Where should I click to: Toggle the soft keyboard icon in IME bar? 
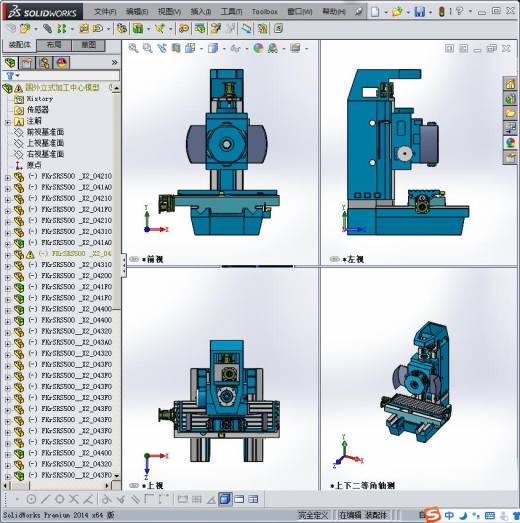click(x=490, y=515)
